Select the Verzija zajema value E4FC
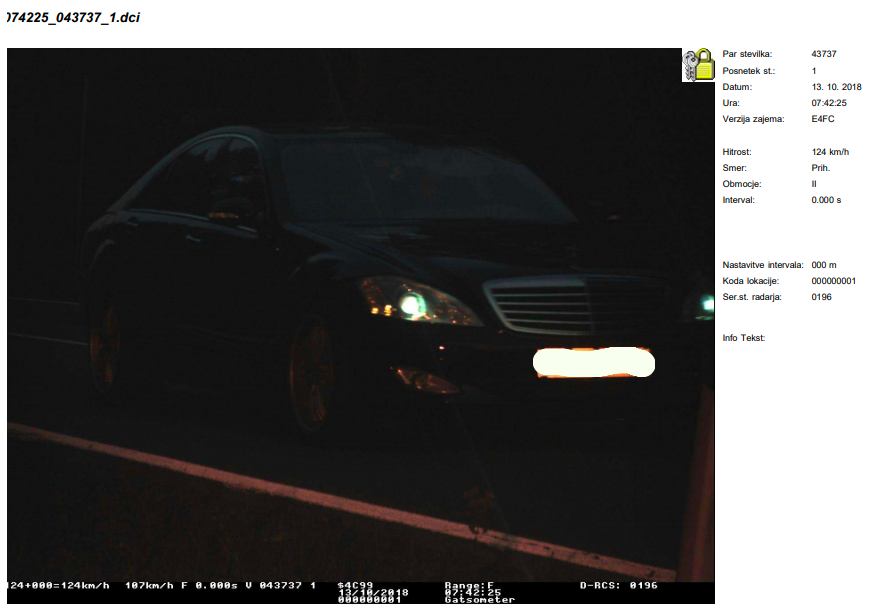870x616 pixels. [823, 119]
